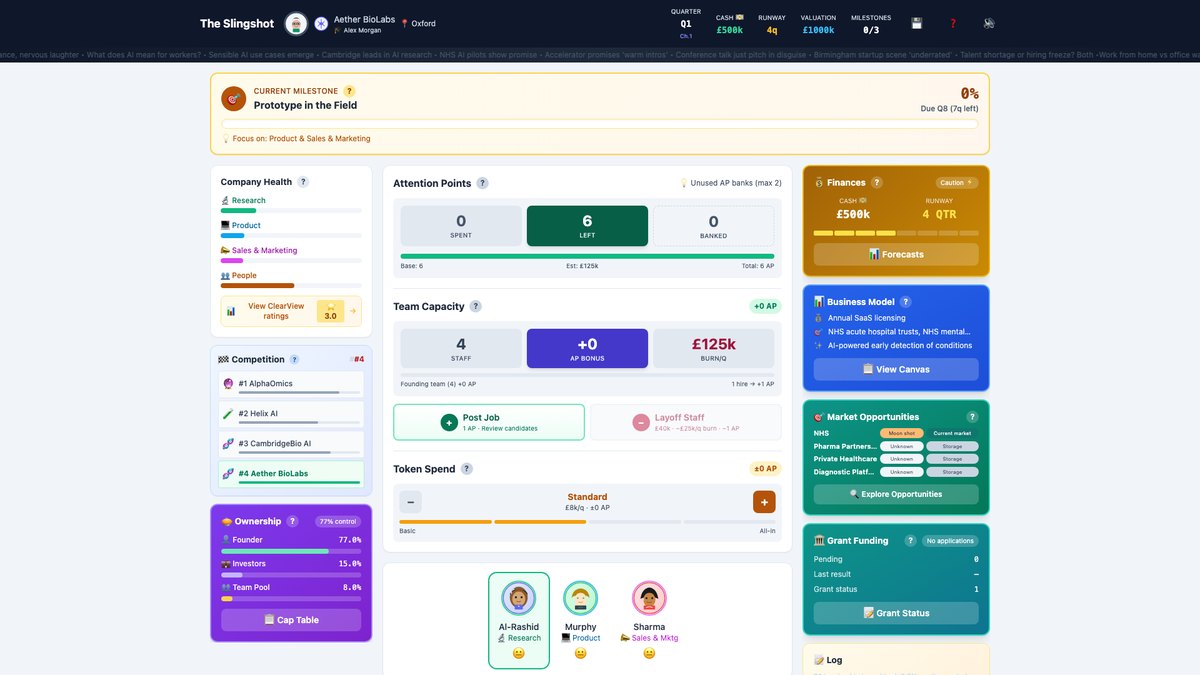The width and height of the screenshot is (1200, 675).
Task: Click Explore Opportunities button
Action: point(896,494)
